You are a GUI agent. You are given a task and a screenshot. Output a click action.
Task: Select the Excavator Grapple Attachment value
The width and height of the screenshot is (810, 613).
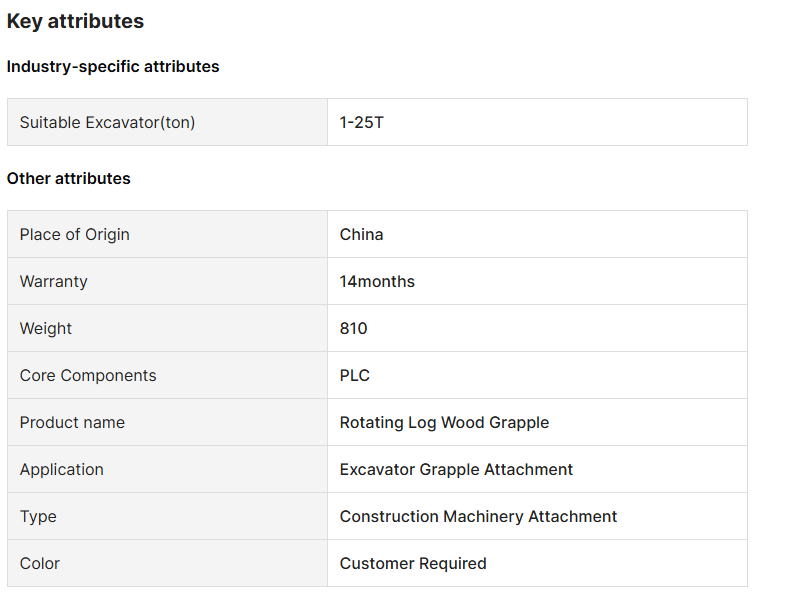[456, 470]
